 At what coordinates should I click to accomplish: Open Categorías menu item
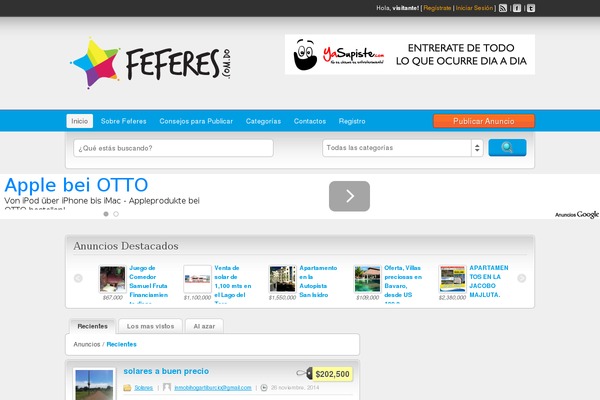tap(263, 121)
